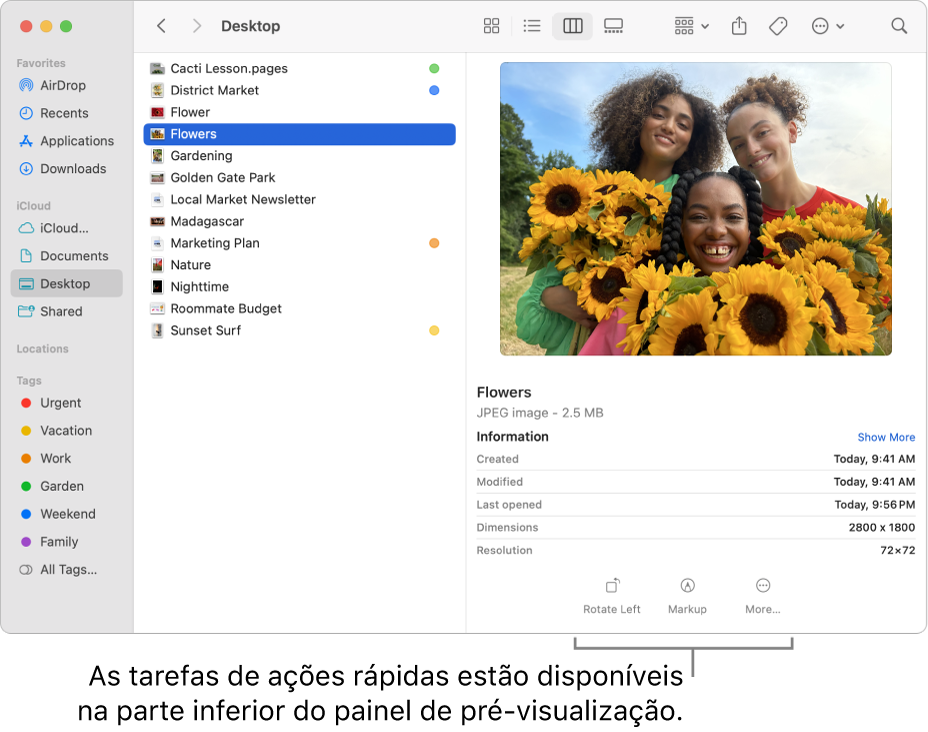
Task: Select the Marketing Plan file
Action: 299,243
